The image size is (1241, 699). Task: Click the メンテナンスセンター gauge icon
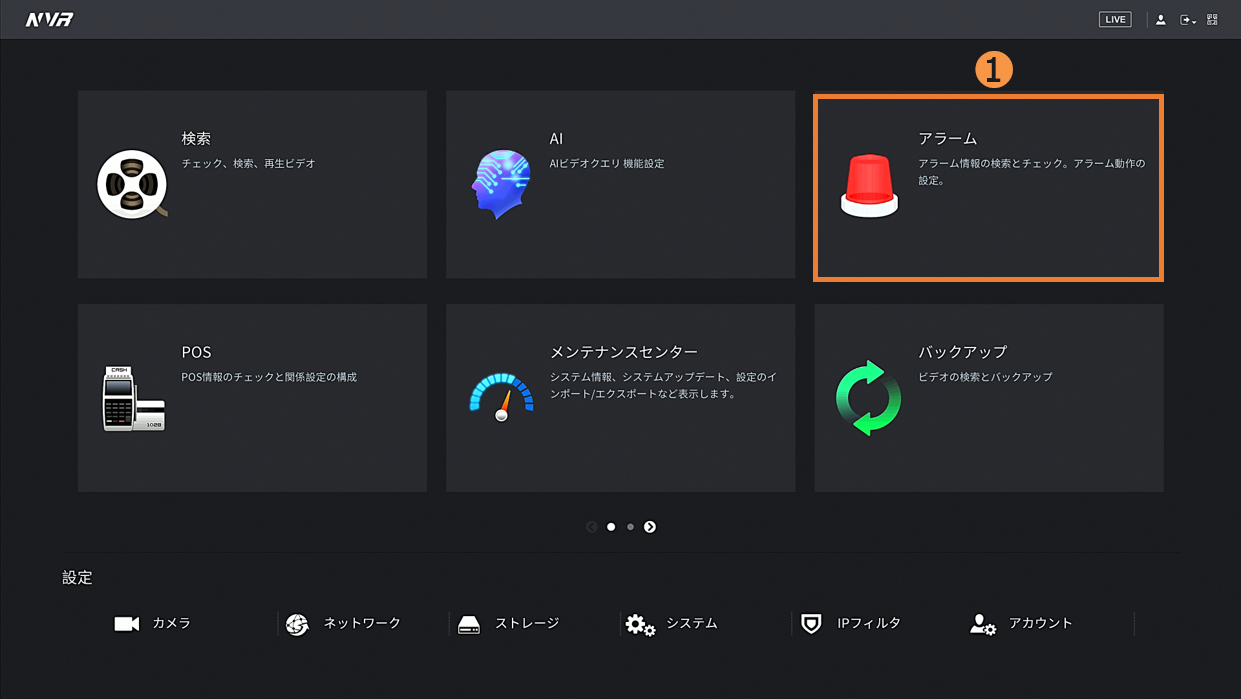[501, 397]
